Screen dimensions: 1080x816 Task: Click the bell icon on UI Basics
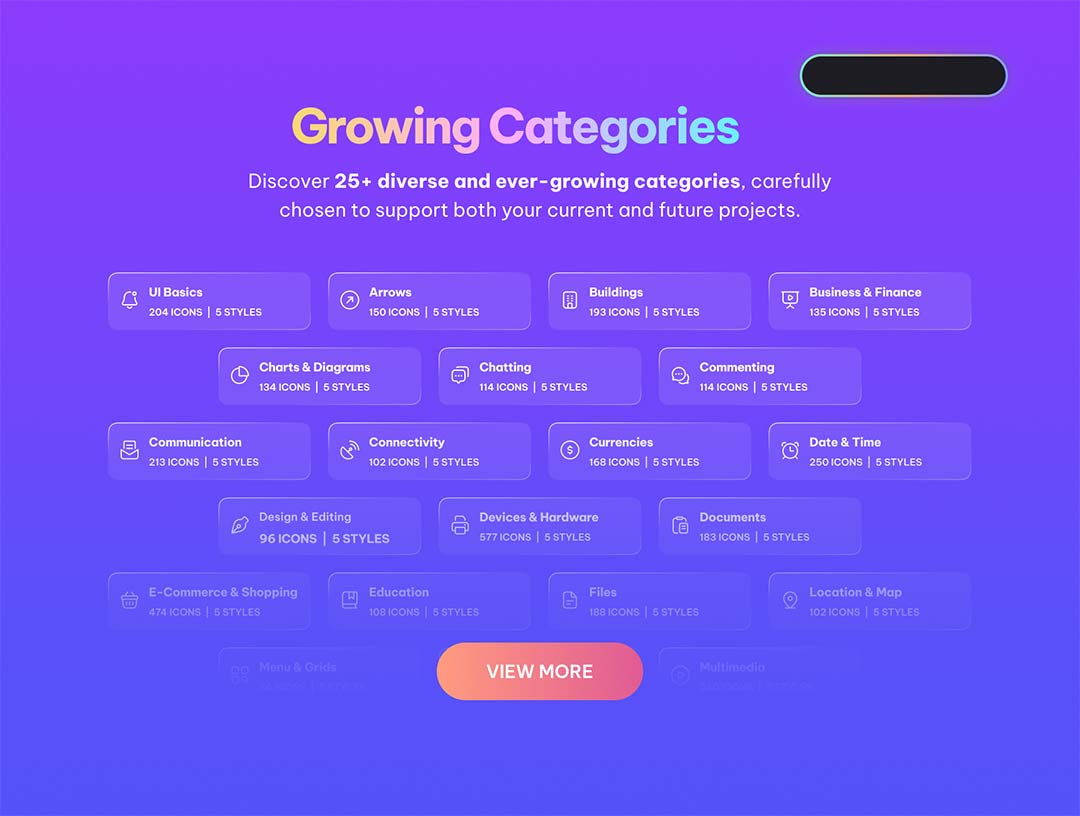pyautogui.click(x=129, y=301)
